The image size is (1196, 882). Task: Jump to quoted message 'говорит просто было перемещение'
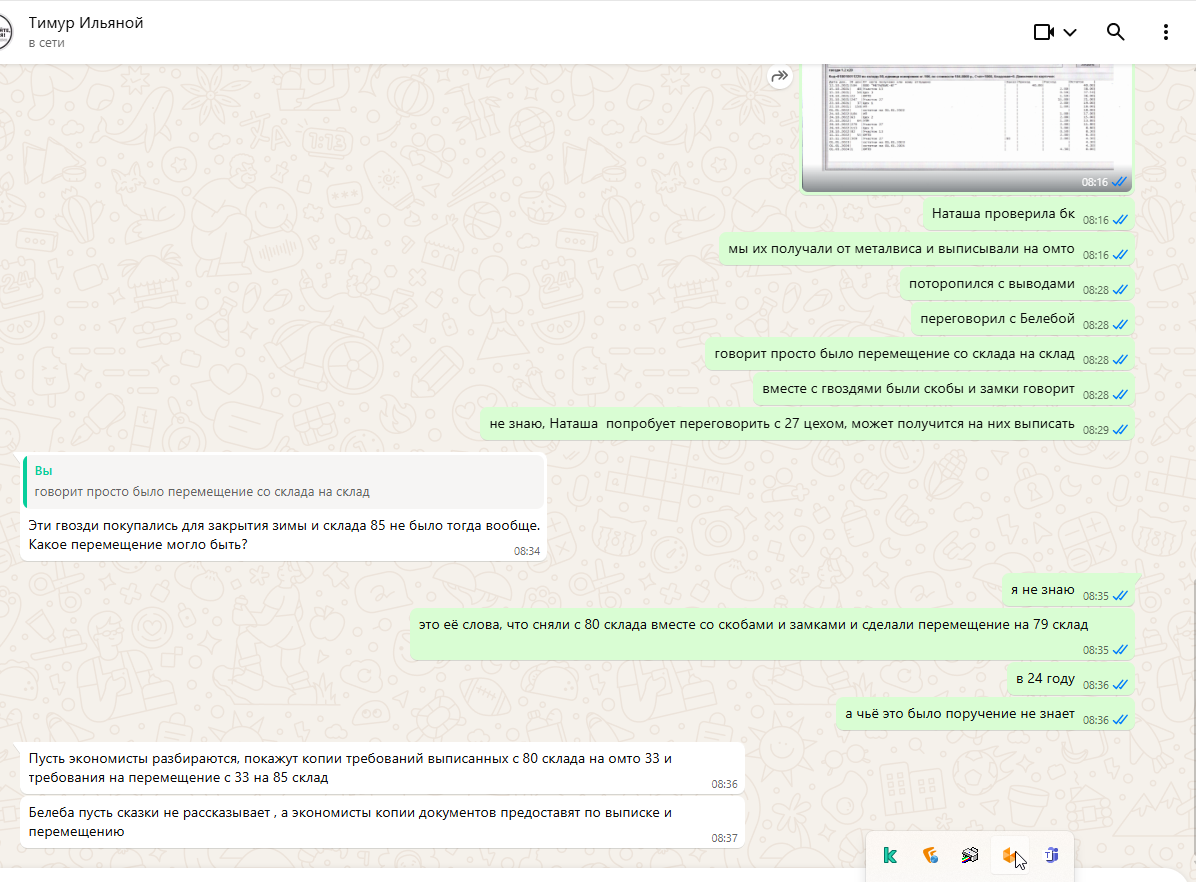pyautogui.click(x=284, y=482)
